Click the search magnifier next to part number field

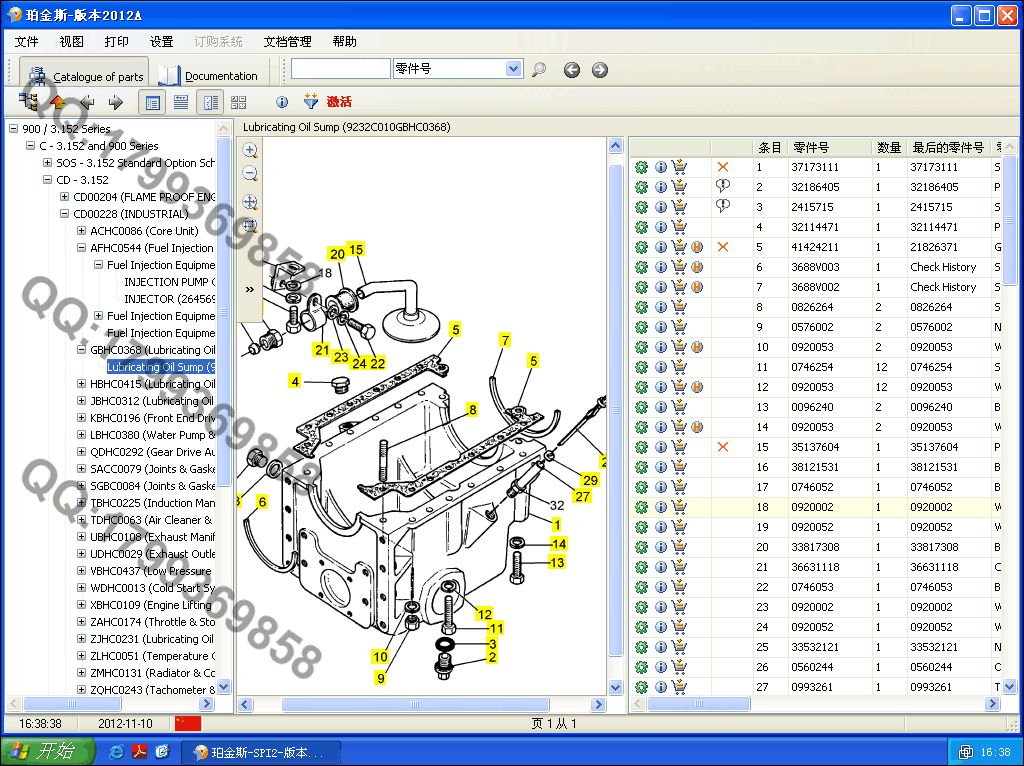coord(539,69)
